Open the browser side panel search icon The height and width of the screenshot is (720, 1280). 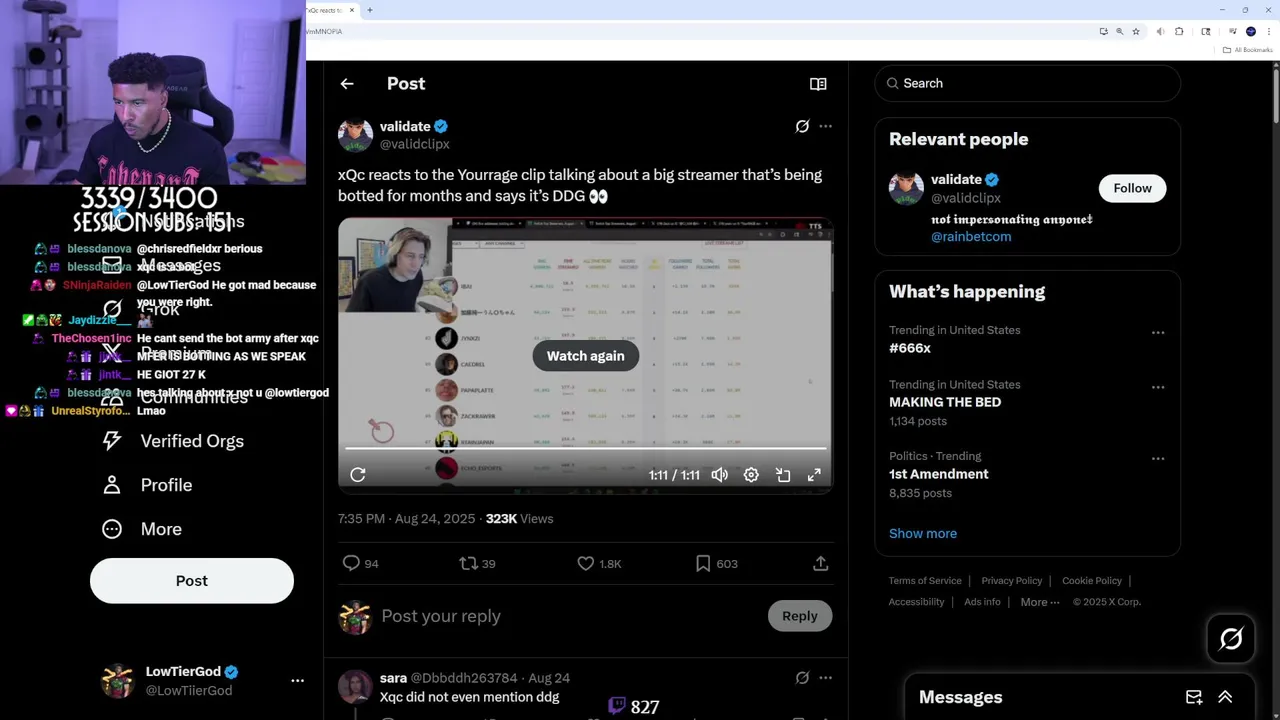point(1206,31)
